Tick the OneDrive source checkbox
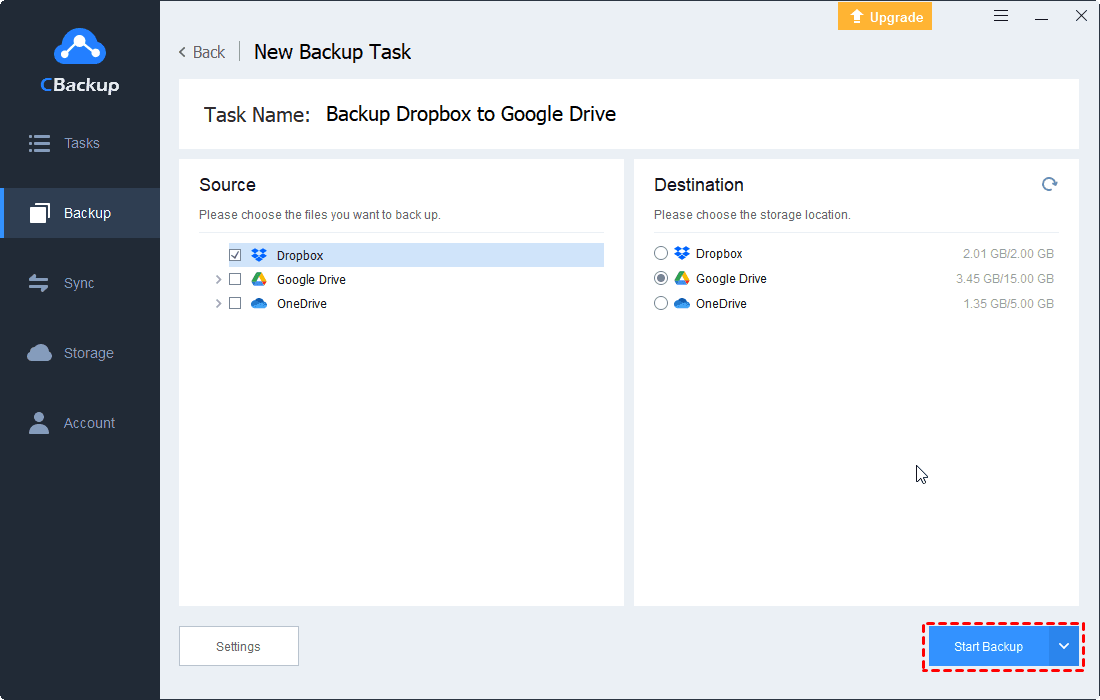 point(235,304)
